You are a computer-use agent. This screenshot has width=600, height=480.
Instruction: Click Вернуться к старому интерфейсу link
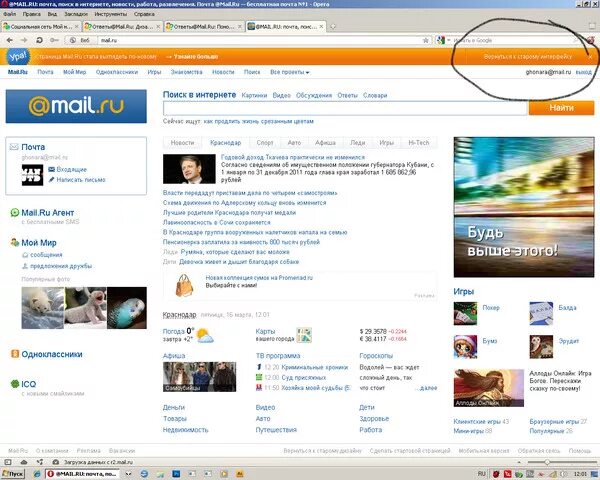(x=528, y=57)
